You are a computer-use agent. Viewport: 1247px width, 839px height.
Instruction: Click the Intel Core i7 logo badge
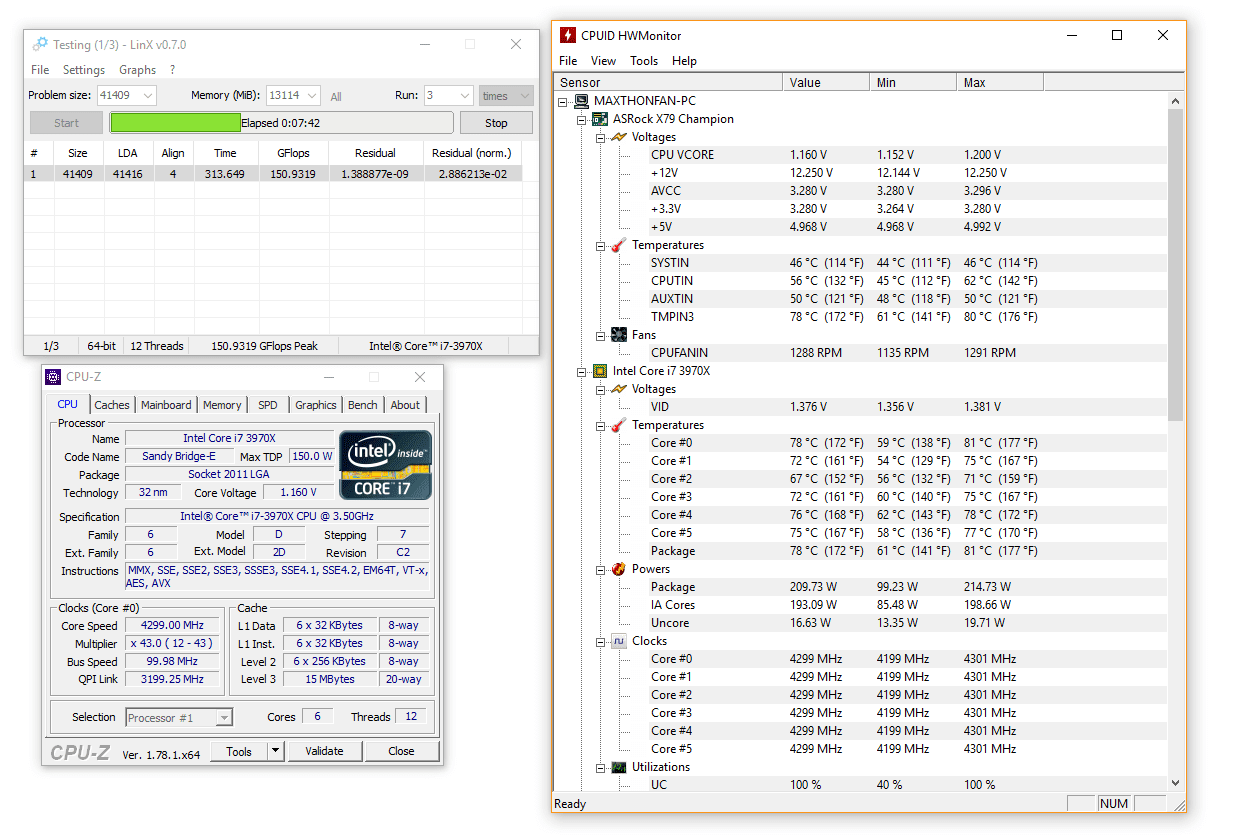[386, 465]
